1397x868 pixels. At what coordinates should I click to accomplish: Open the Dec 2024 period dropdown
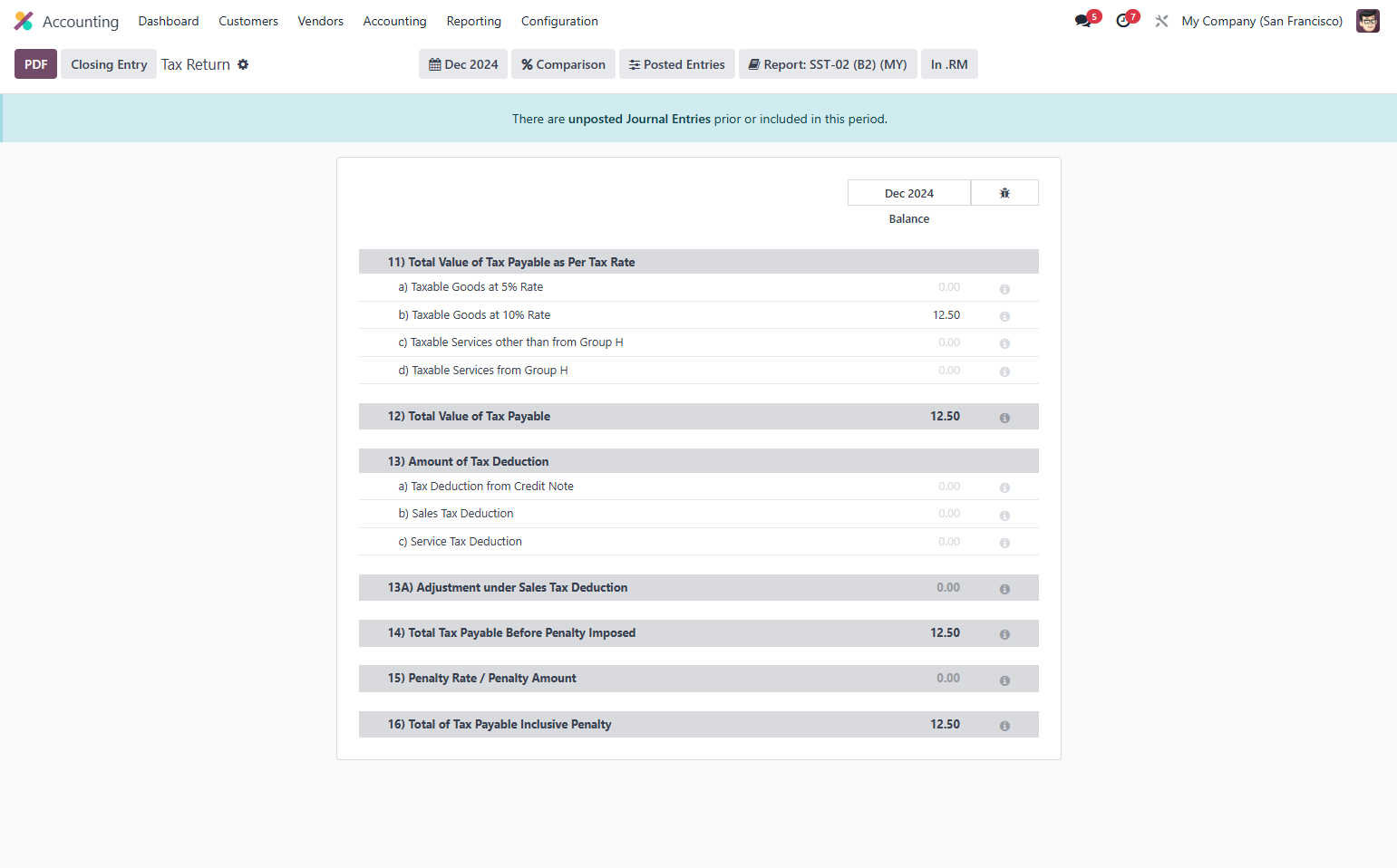[463, 64]
